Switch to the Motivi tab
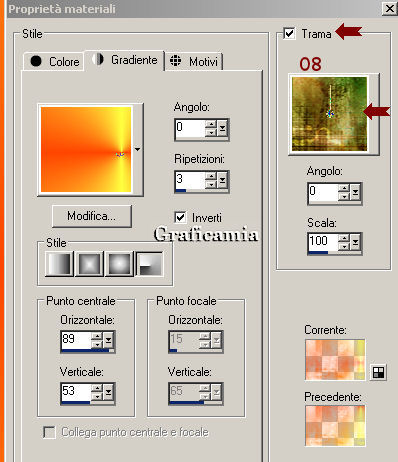The width and height of the screenshot is (398, 462). [194, 61]
